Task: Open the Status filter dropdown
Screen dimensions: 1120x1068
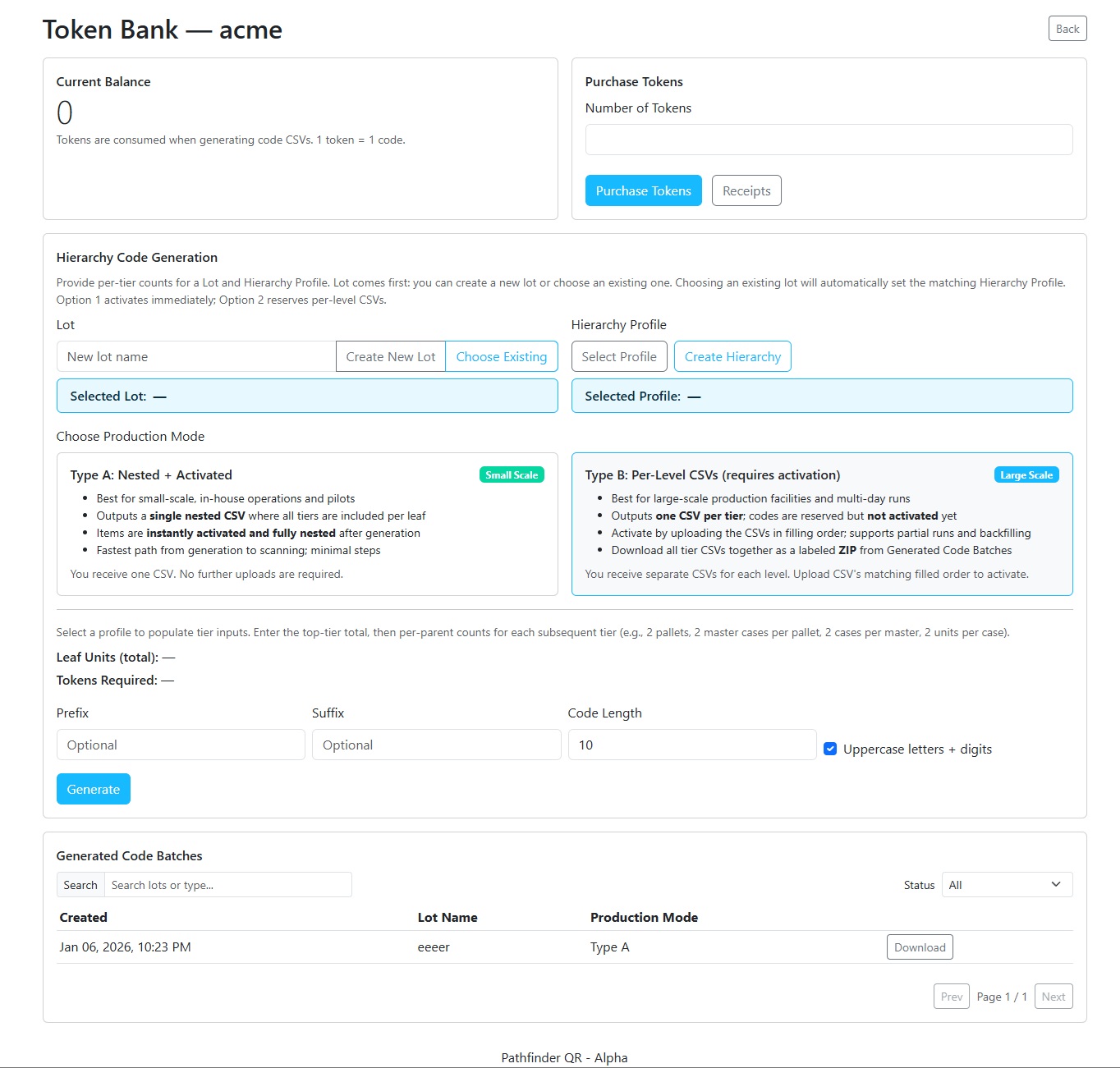Action: coord(1006,884)
